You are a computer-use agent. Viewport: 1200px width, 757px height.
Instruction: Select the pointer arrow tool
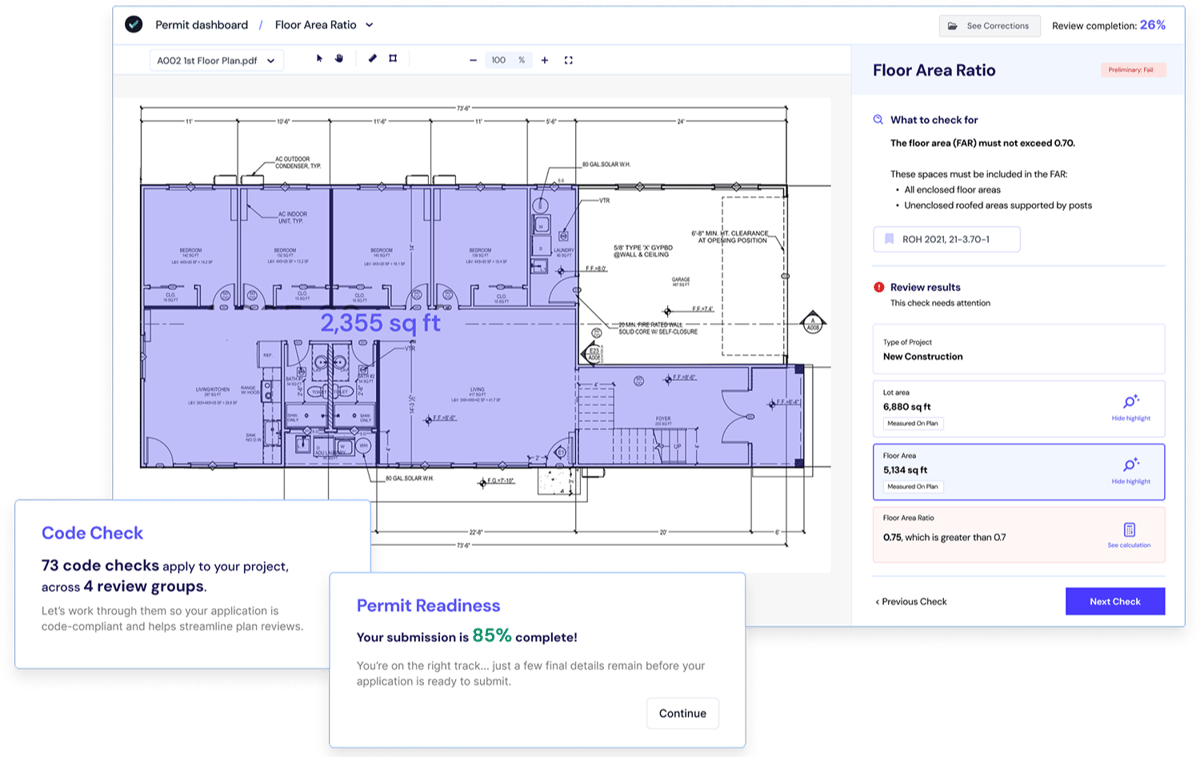pyautogui.click(x=320, y=59)
